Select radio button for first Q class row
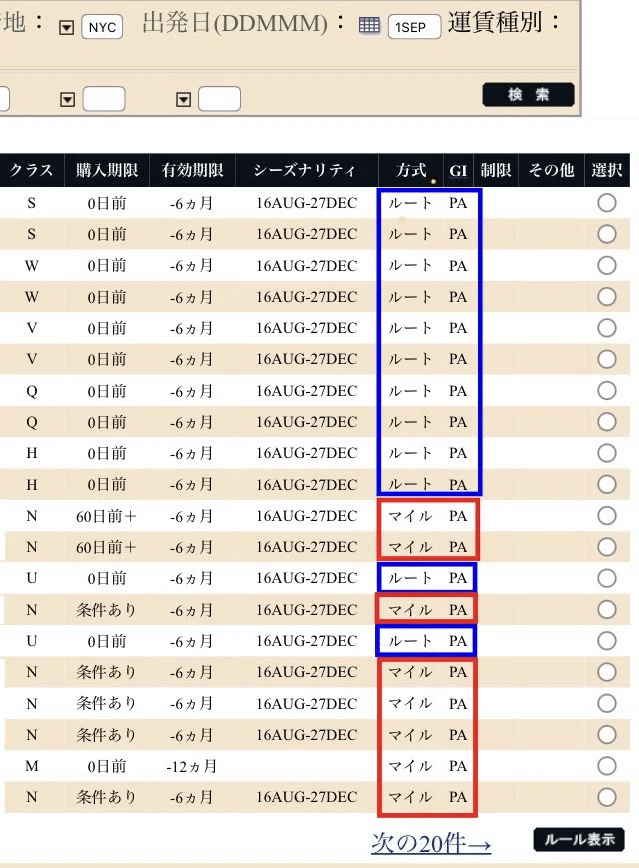The height and width of the screenshot is (868, 639). tap(607, 390)
